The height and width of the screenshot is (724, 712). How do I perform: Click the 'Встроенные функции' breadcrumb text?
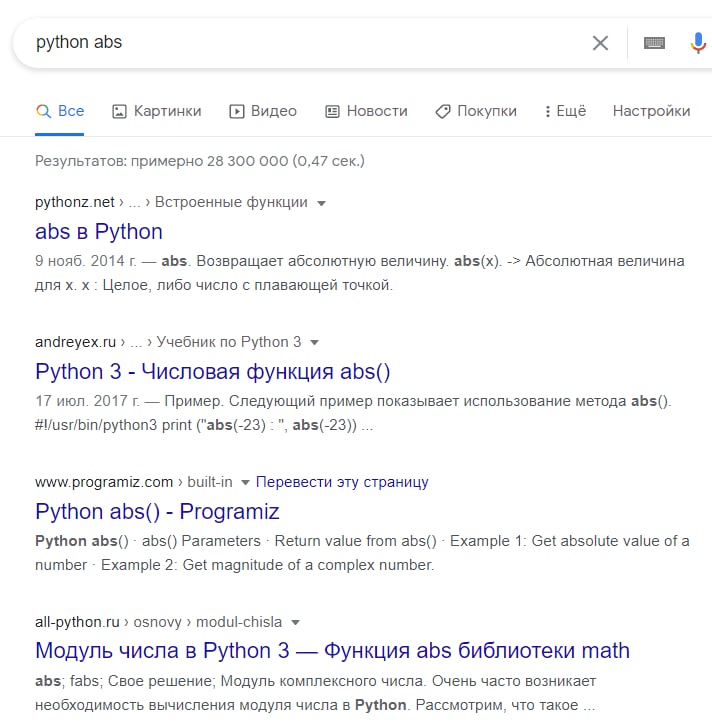click(231, 202)
